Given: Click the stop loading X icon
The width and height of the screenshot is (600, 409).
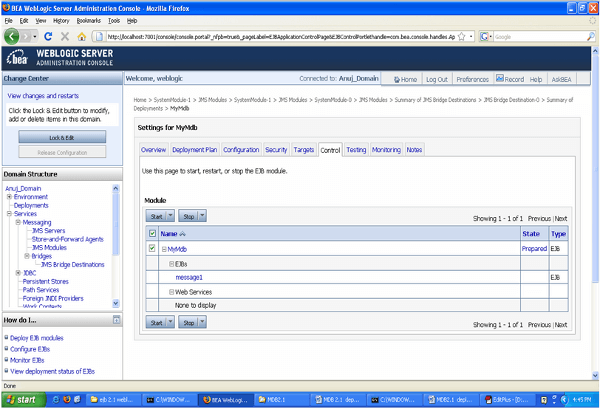Looking at the screenshot, I should tap(65, 36).
